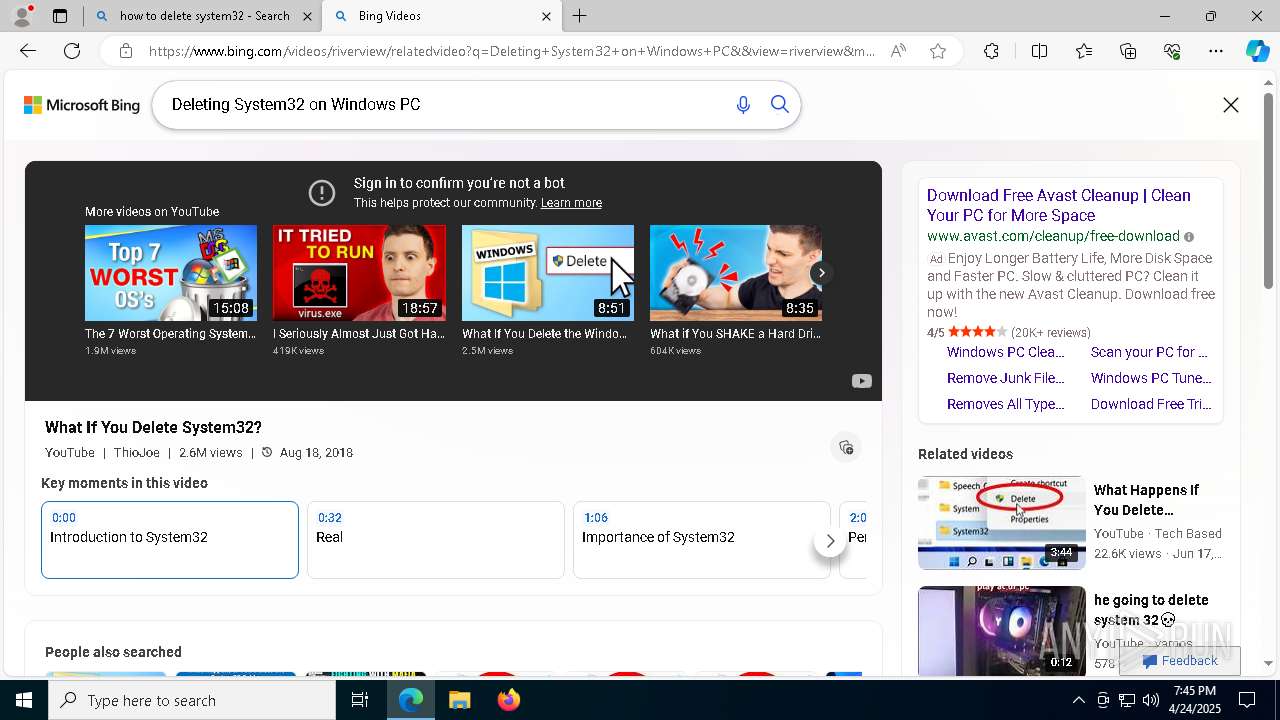Screen dimensions: 1280x720
Task: View site information lock icon
Action: 126,51
